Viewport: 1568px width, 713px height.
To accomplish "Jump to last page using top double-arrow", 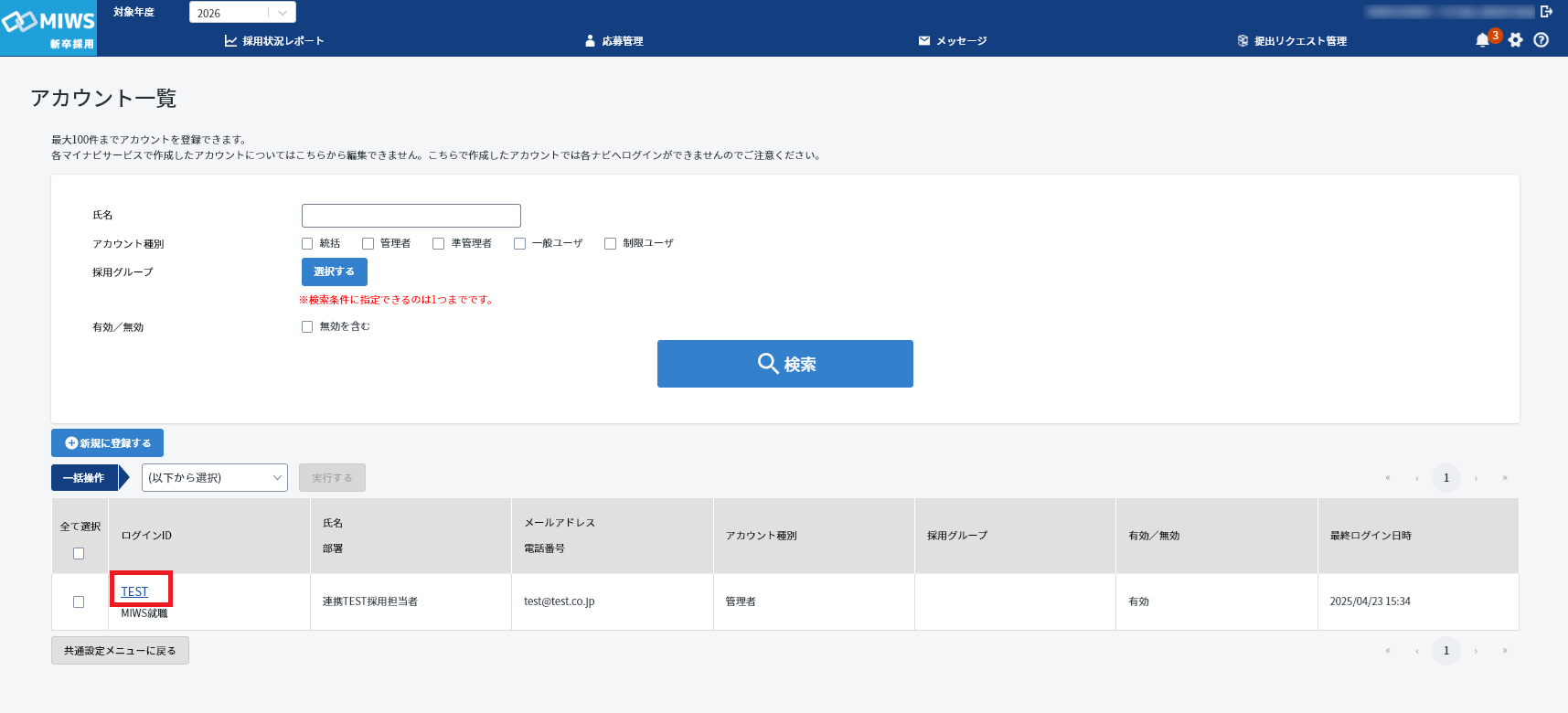I will tap(1505, 478).
